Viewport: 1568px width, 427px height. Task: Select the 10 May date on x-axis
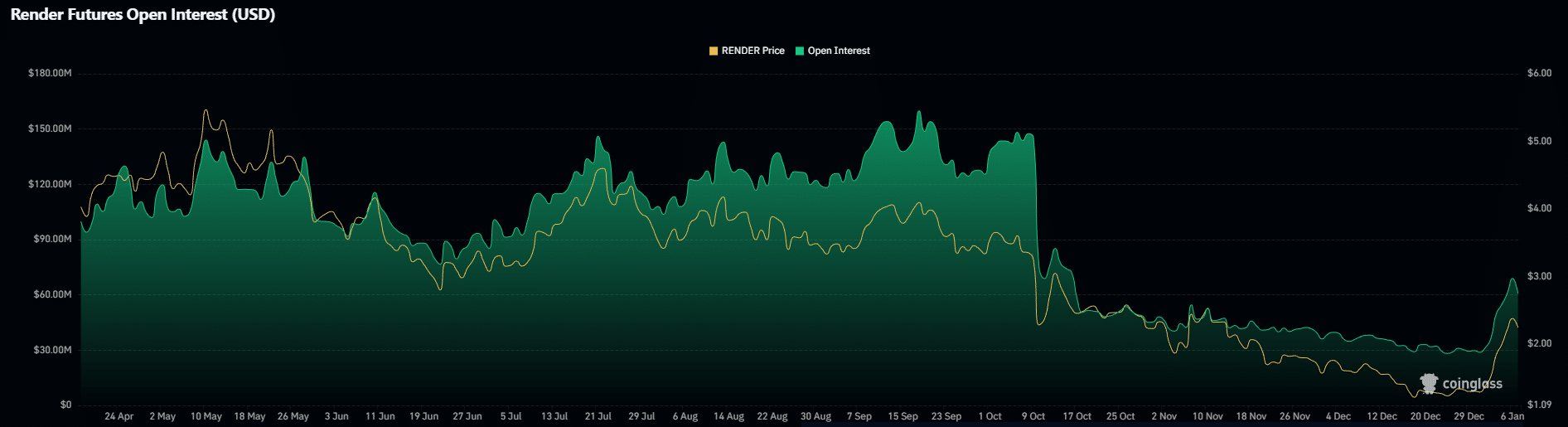(x=206, y=416)
